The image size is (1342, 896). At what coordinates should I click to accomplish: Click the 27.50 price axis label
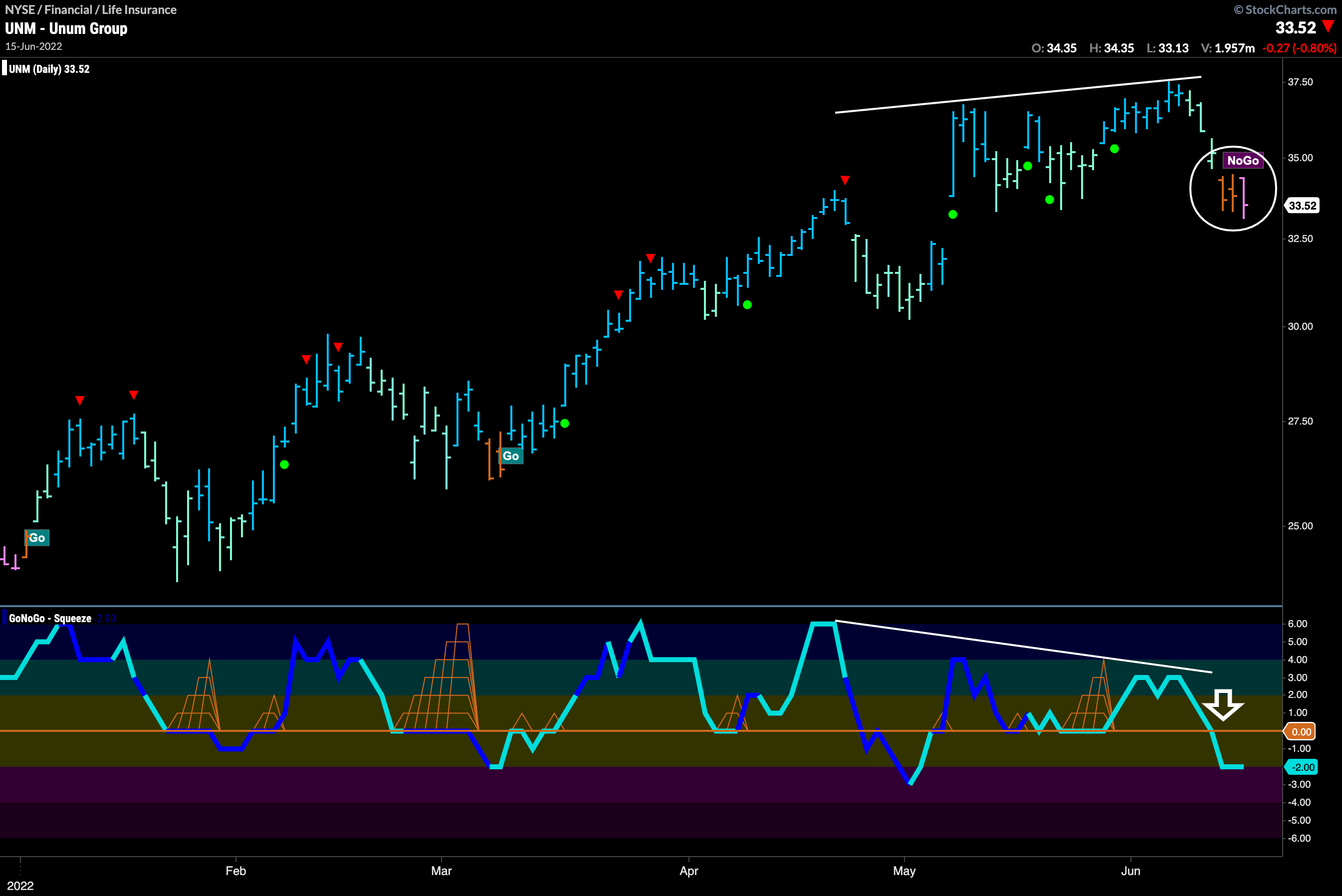[x=1300, y=421]
